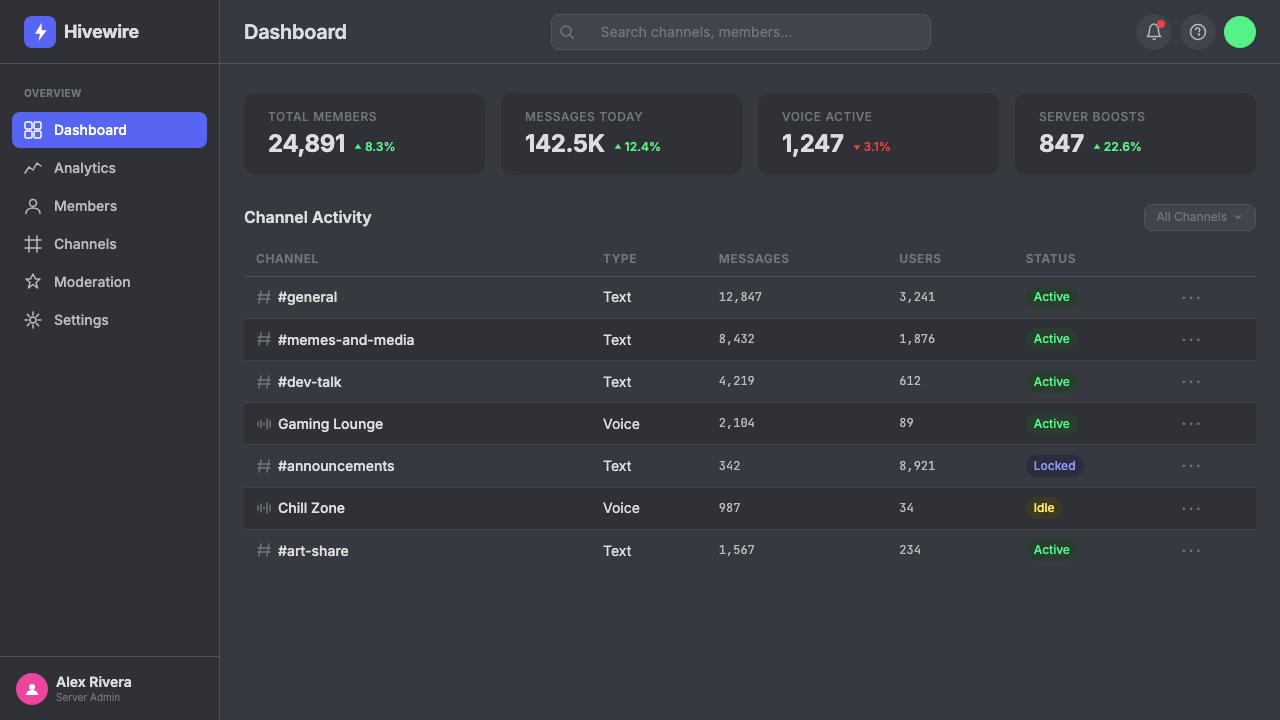Click the Analytics chart icon in sidebar

tap(33, 168)
